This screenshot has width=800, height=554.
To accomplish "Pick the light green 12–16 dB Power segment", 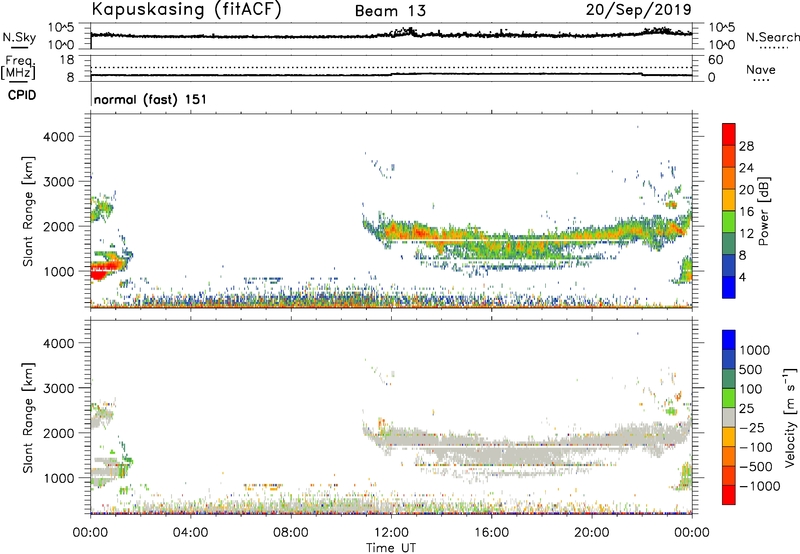I will pos(729,221).
